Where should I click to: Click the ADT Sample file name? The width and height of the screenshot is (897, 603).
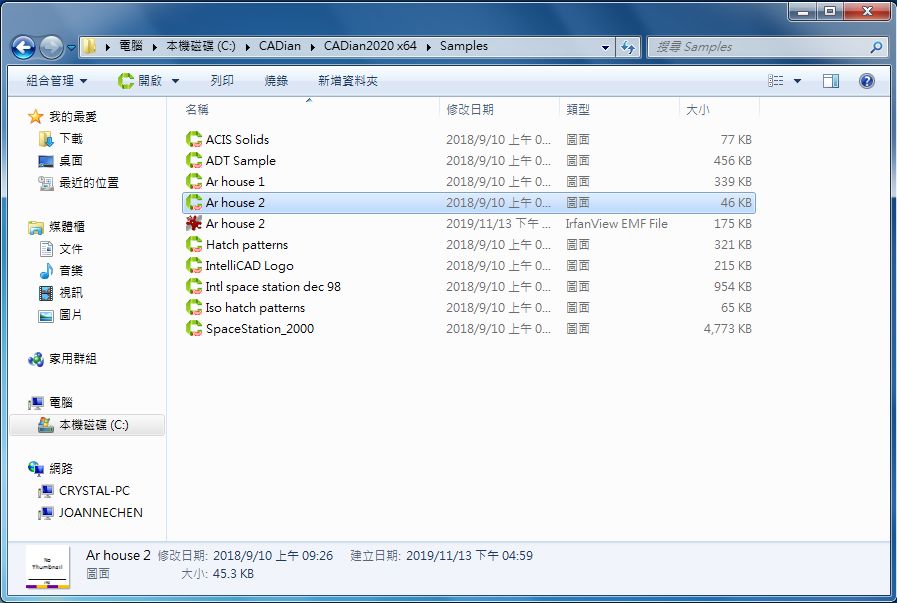[240, 161]
